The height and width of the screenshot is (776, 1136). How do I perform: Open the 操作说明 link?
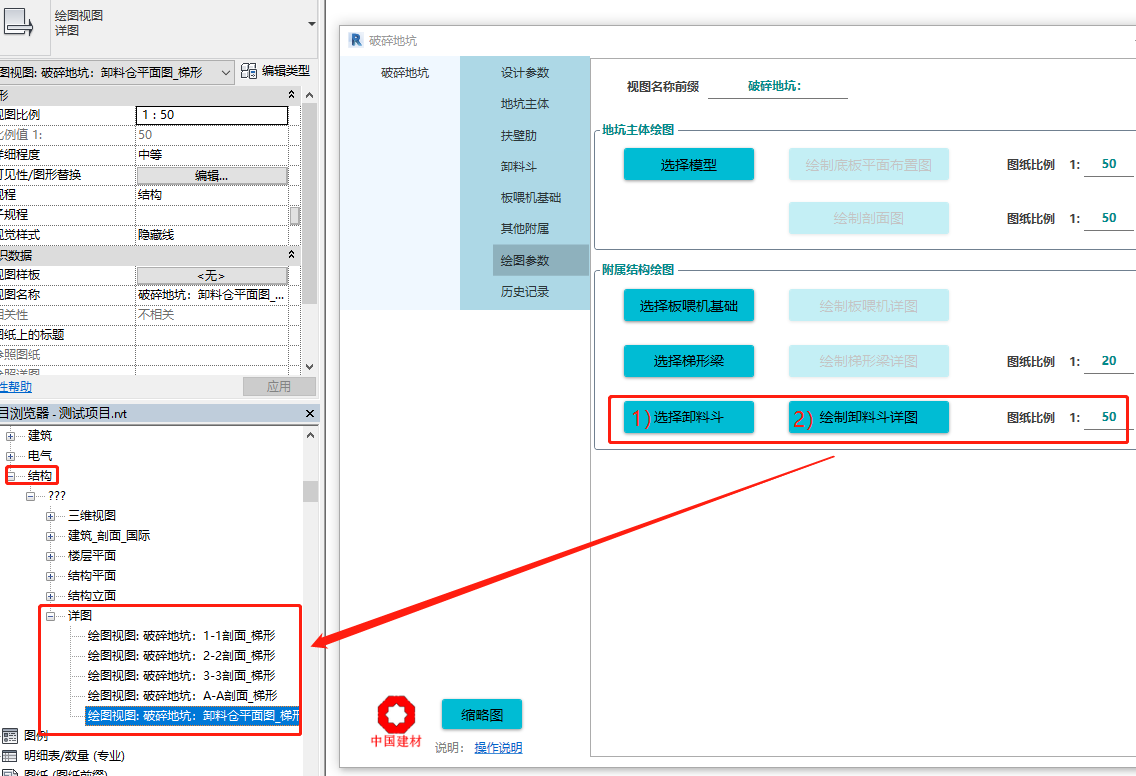498,748
